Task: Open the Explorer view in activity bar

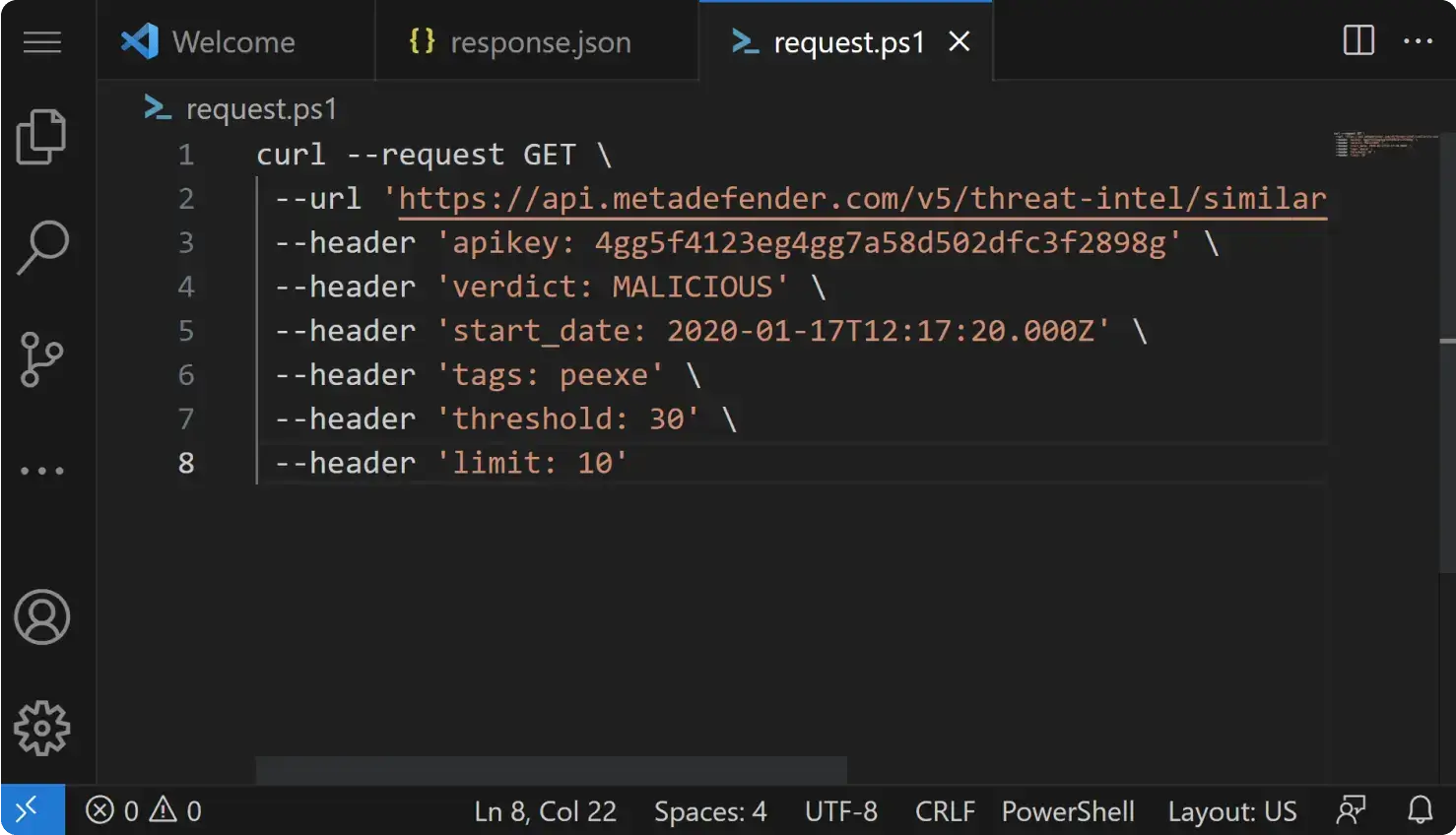Action: point(42,136)
